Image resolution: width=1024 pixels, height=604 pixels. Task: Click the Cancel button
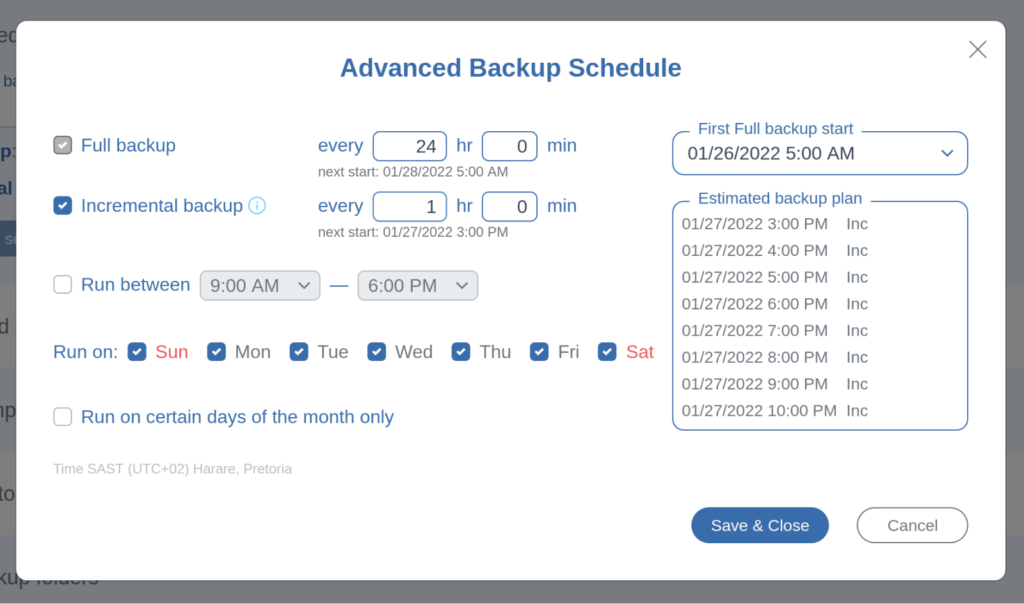tap(911, 525)
